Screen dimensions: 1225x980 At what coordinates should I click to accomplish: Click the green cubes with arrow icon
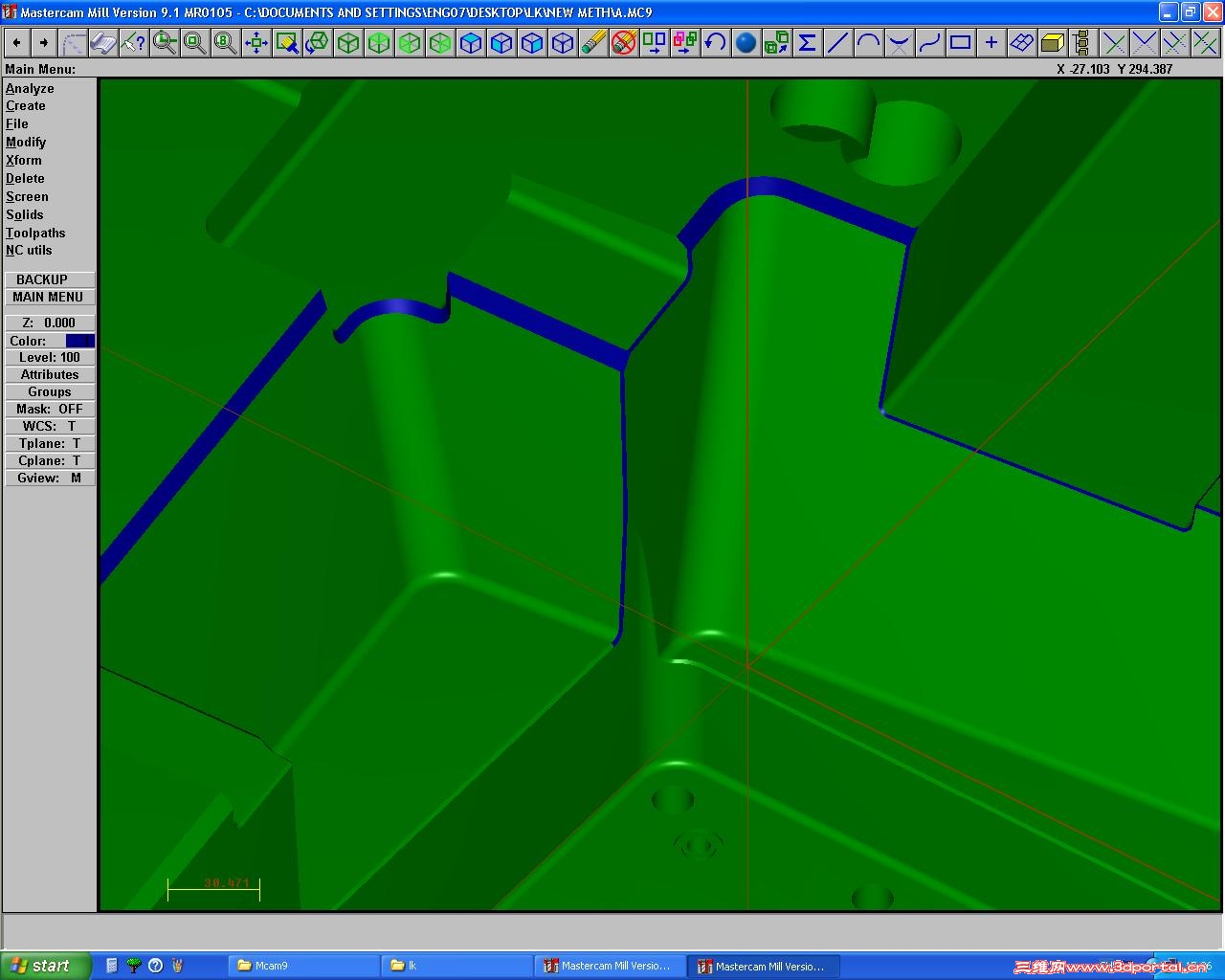(777, 42)
